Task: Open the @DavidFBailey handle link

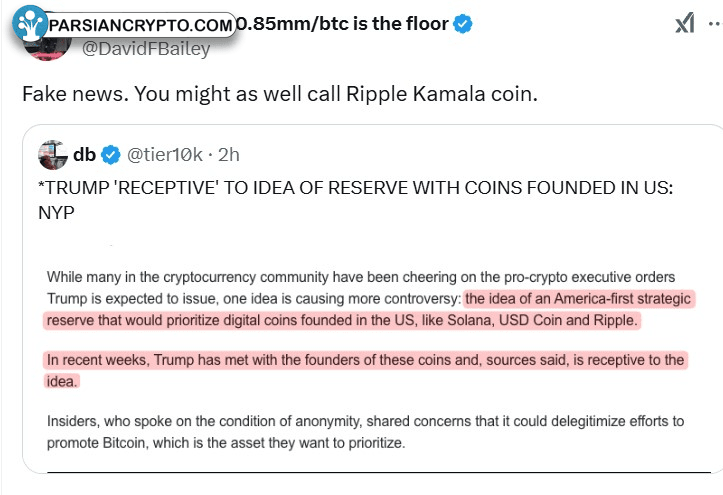Action: coord(145,49)
